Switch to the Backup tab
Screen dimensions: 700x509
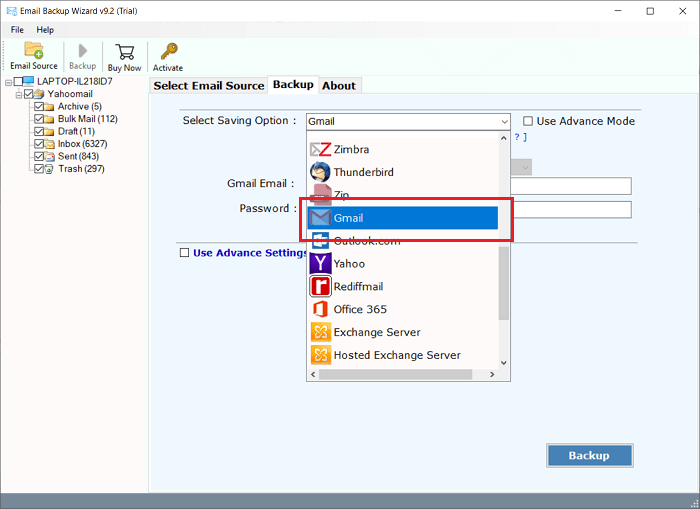(x=293, y=84)
